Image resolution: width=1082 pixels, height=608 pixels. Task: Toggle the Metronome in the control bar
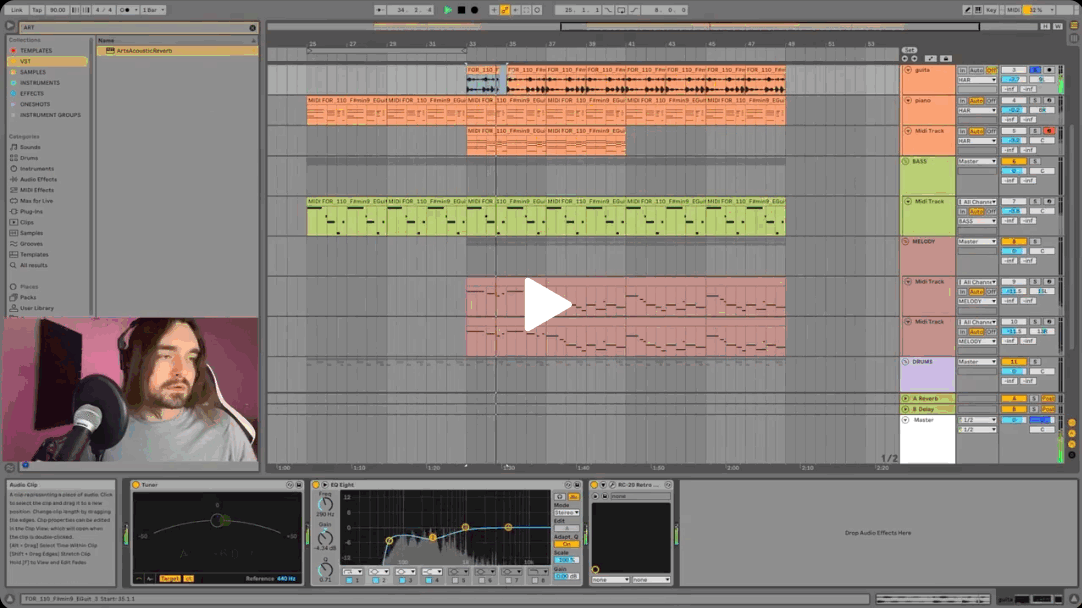(126, 10)
